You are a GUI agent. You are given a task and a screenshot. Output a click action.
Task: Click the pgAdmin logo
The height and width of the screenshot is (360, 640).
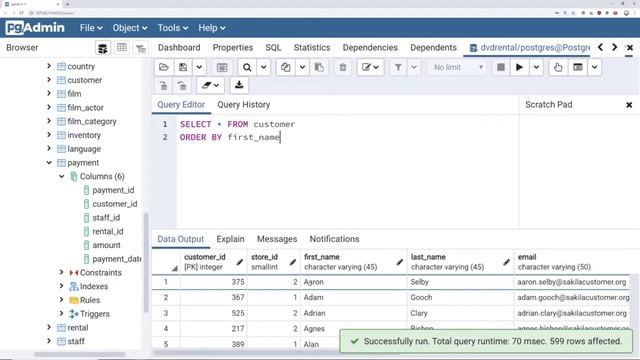pyautogui.click(x=35, y=28)
